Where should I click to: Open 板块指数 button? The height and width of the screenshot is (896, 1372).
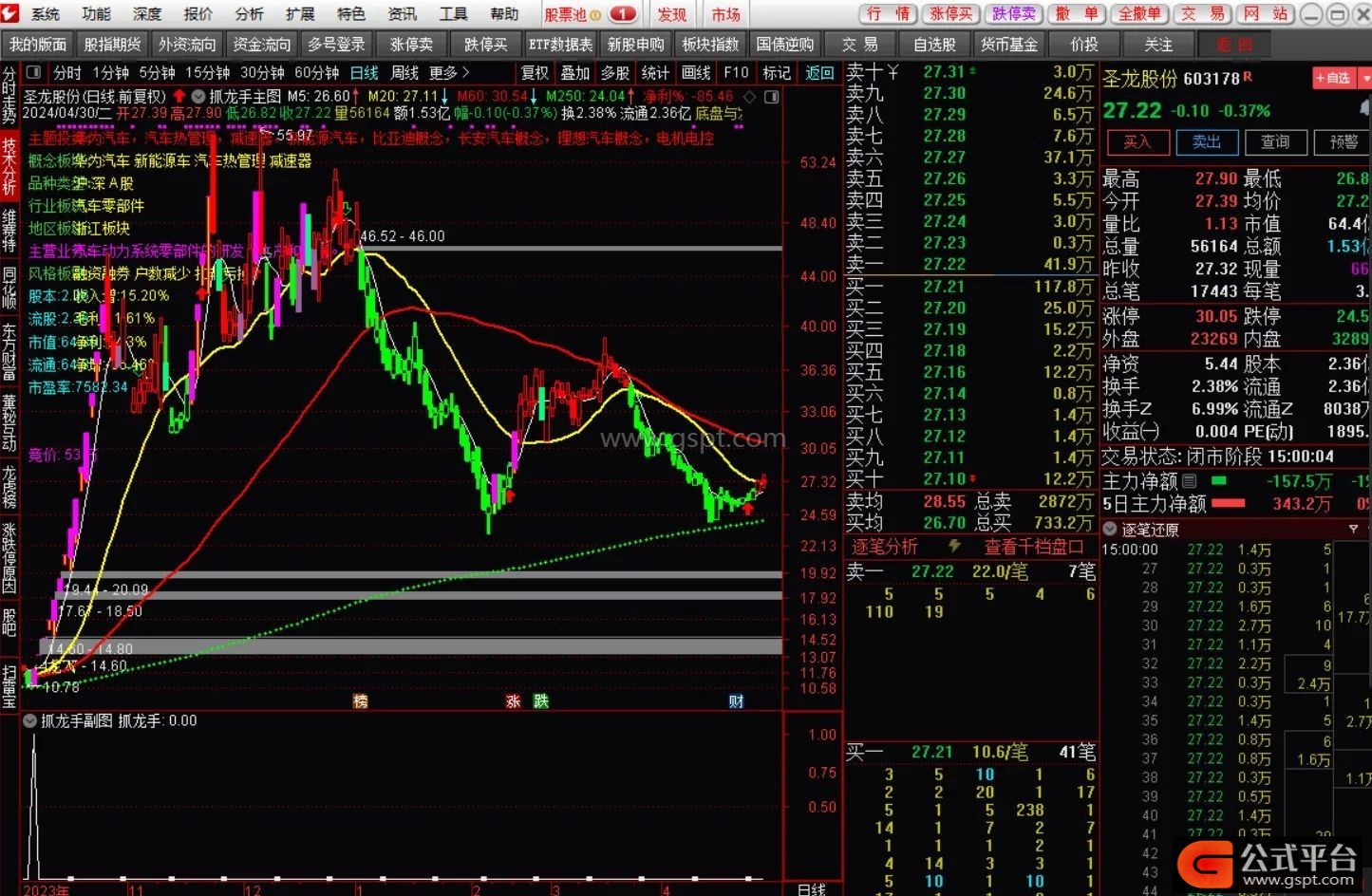710,45
